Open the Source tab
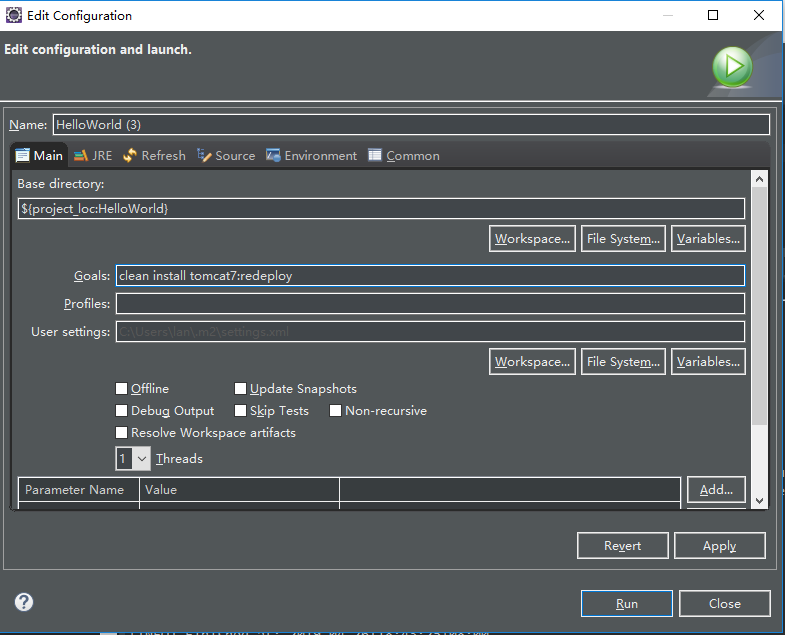Image resolution: width=785 pixels, height=635 pixels. pyautogui.click(x=226, y=156)
